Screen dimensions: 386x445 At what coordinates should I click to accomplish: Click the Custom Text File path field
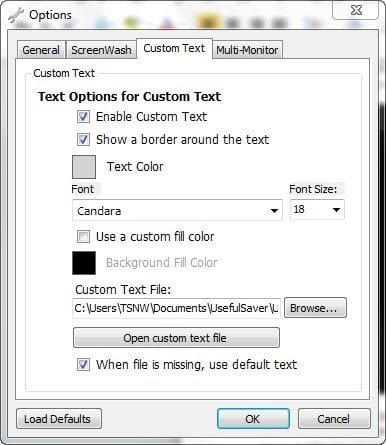(x=176, y=308)
